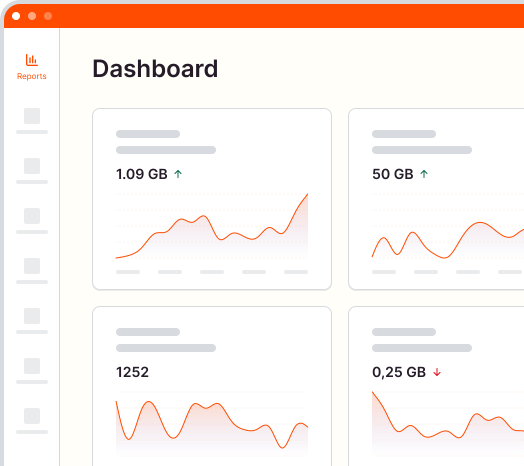Select the 1252 value

point(132,372)
